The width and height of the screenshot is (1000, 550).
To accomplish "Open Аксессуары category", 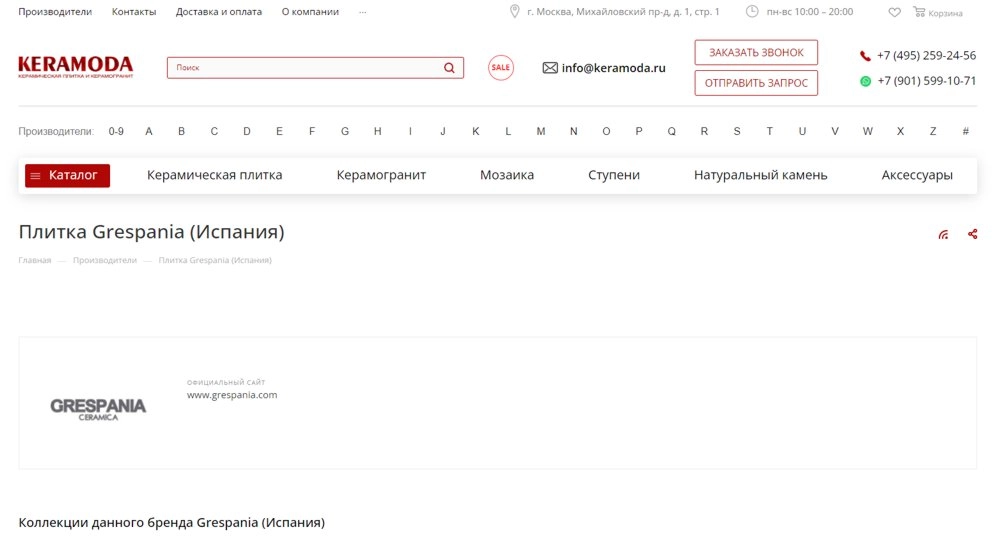I will pos(917,175).
